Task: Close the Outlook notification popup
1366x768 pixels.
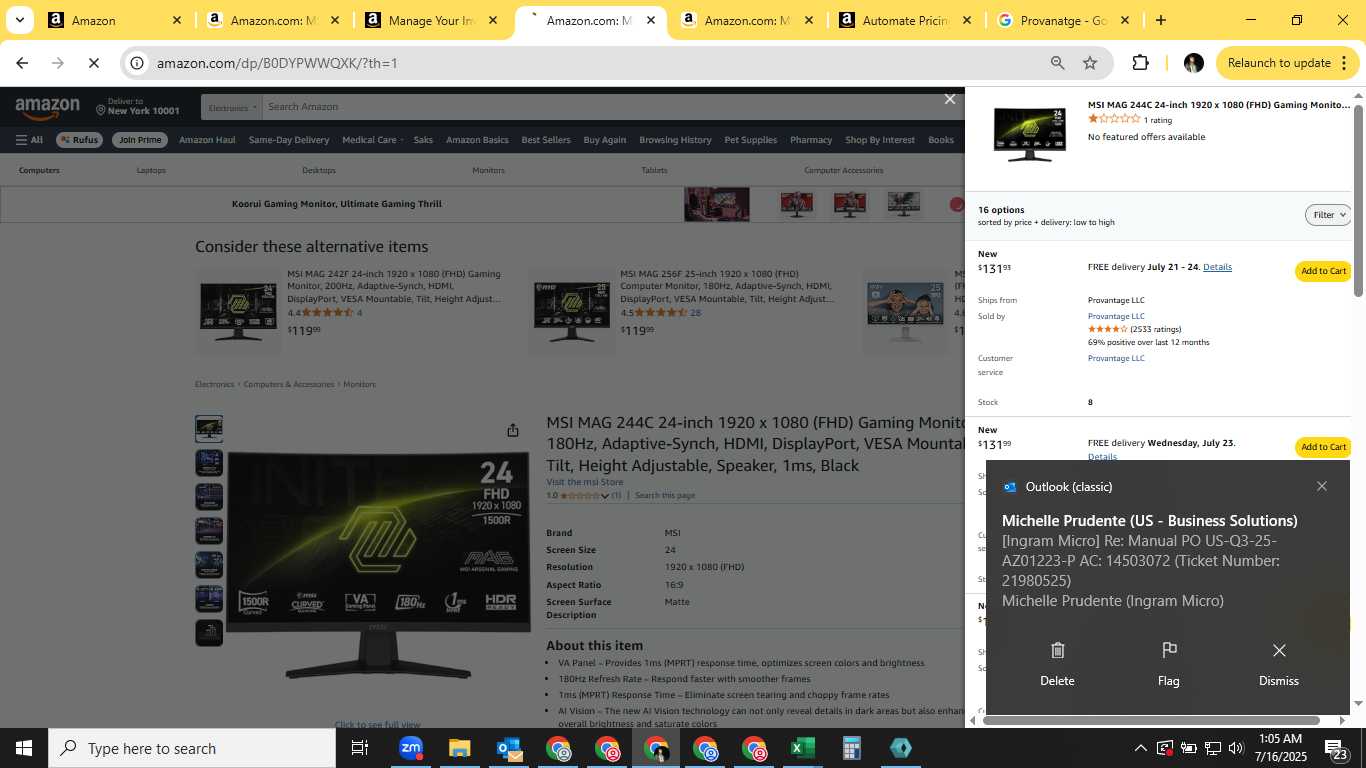Action: [1322, 486]
